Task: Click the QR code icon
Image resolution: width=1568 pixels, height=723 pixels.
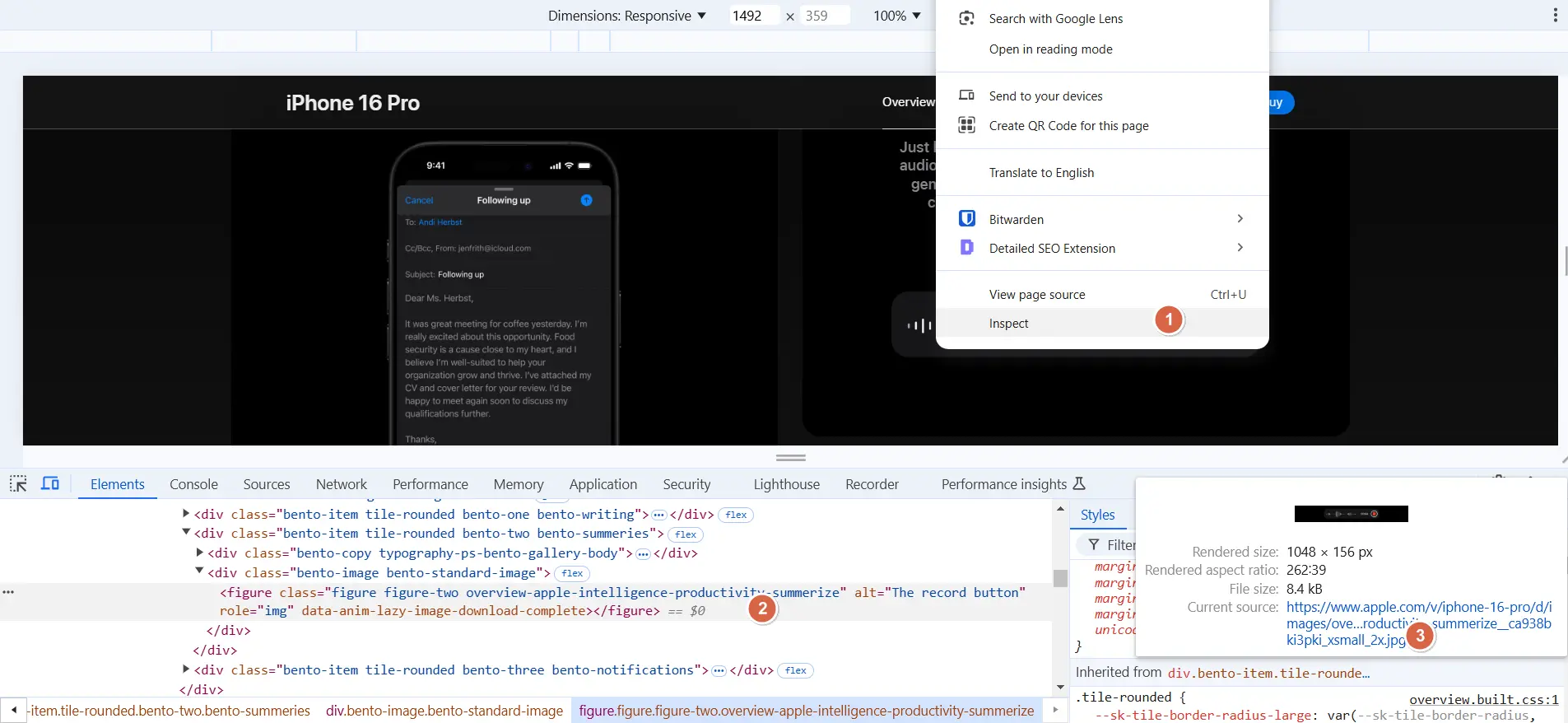Action: (967, 125)
